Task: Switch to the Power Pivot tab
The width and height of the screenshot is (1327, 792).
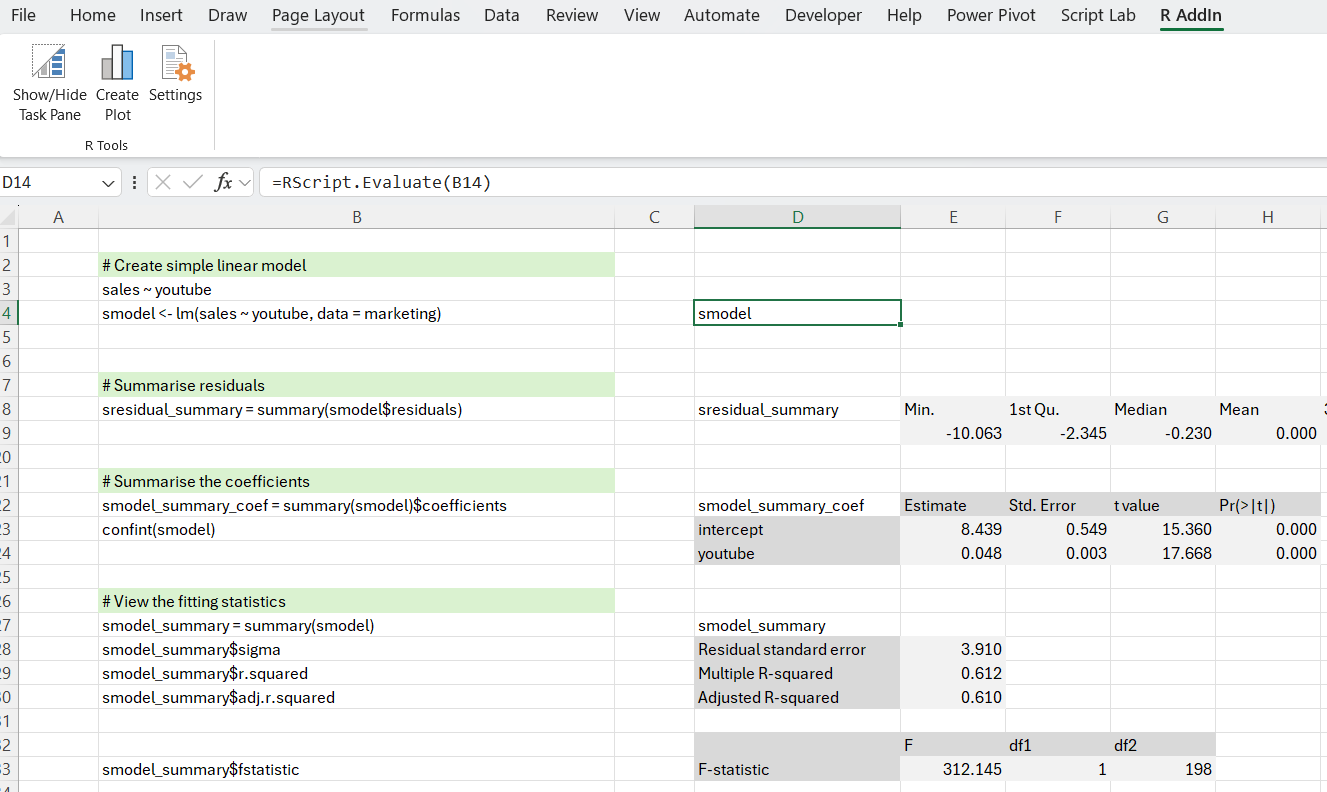Action: click(x=991, y=15)
